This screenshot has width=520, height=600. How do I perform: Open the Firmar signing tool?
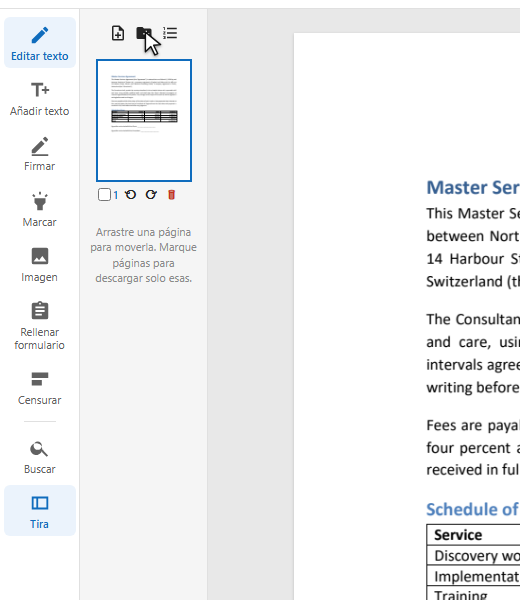tap(40, 153)
